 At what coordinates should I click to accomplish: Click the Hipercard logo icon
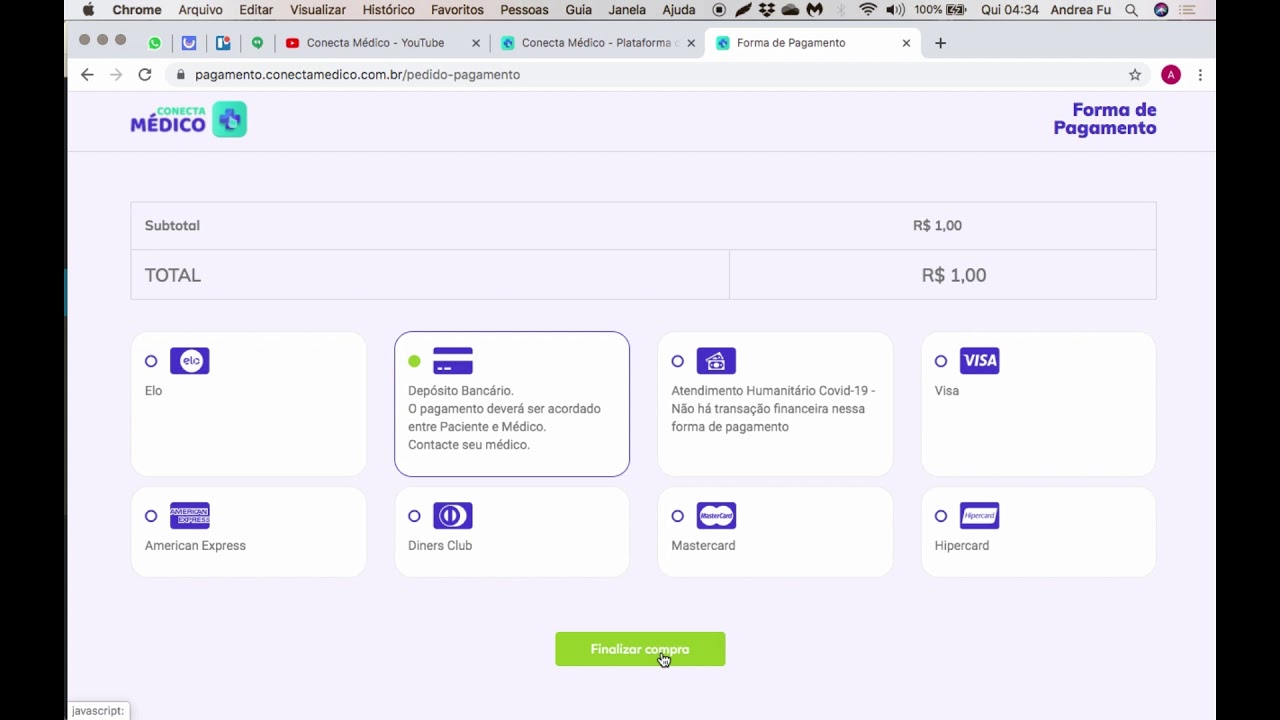click(x=979, y=516)
